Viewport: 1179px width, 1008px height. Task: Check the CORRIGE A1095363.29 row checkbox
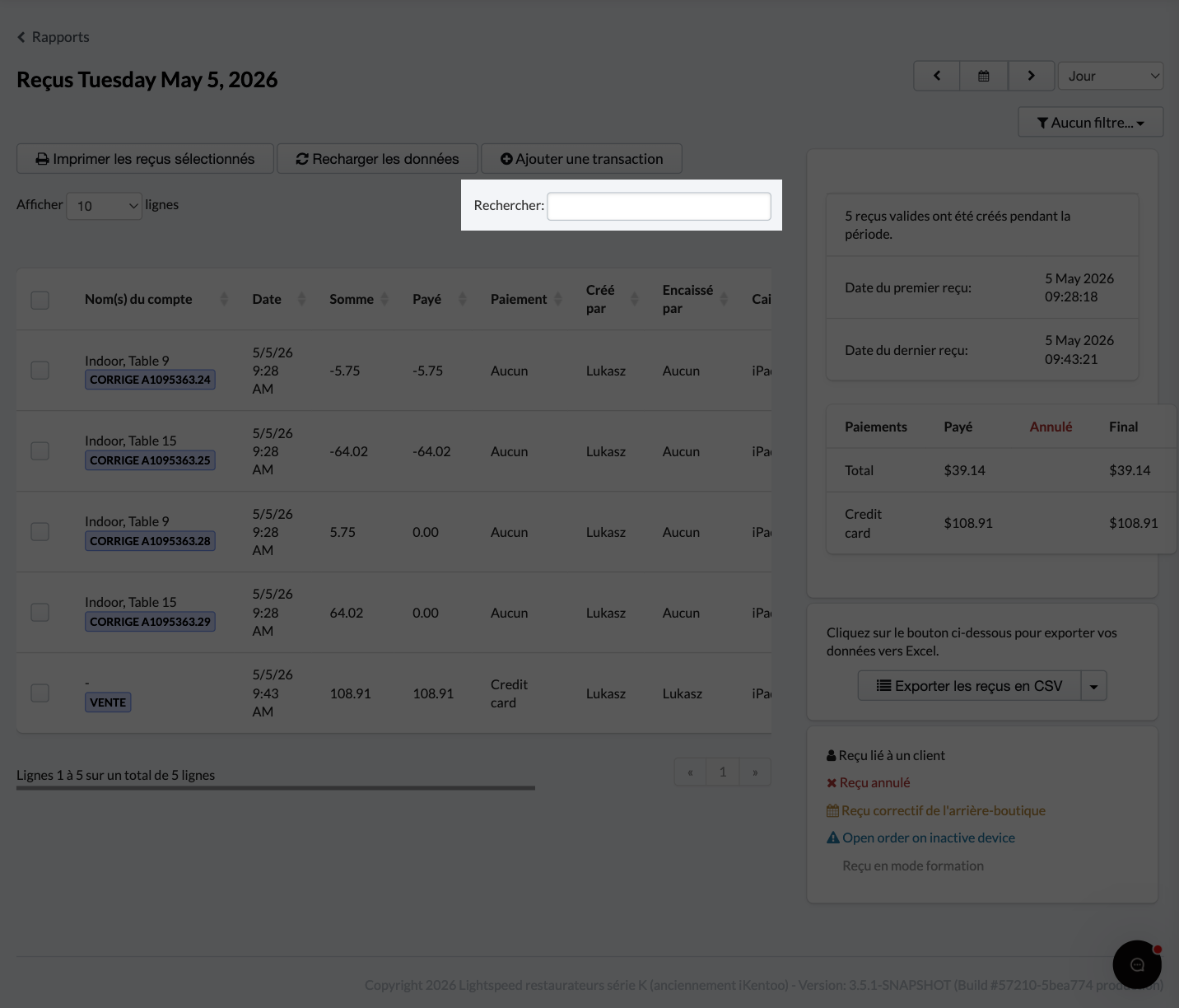tap(40, 613)
